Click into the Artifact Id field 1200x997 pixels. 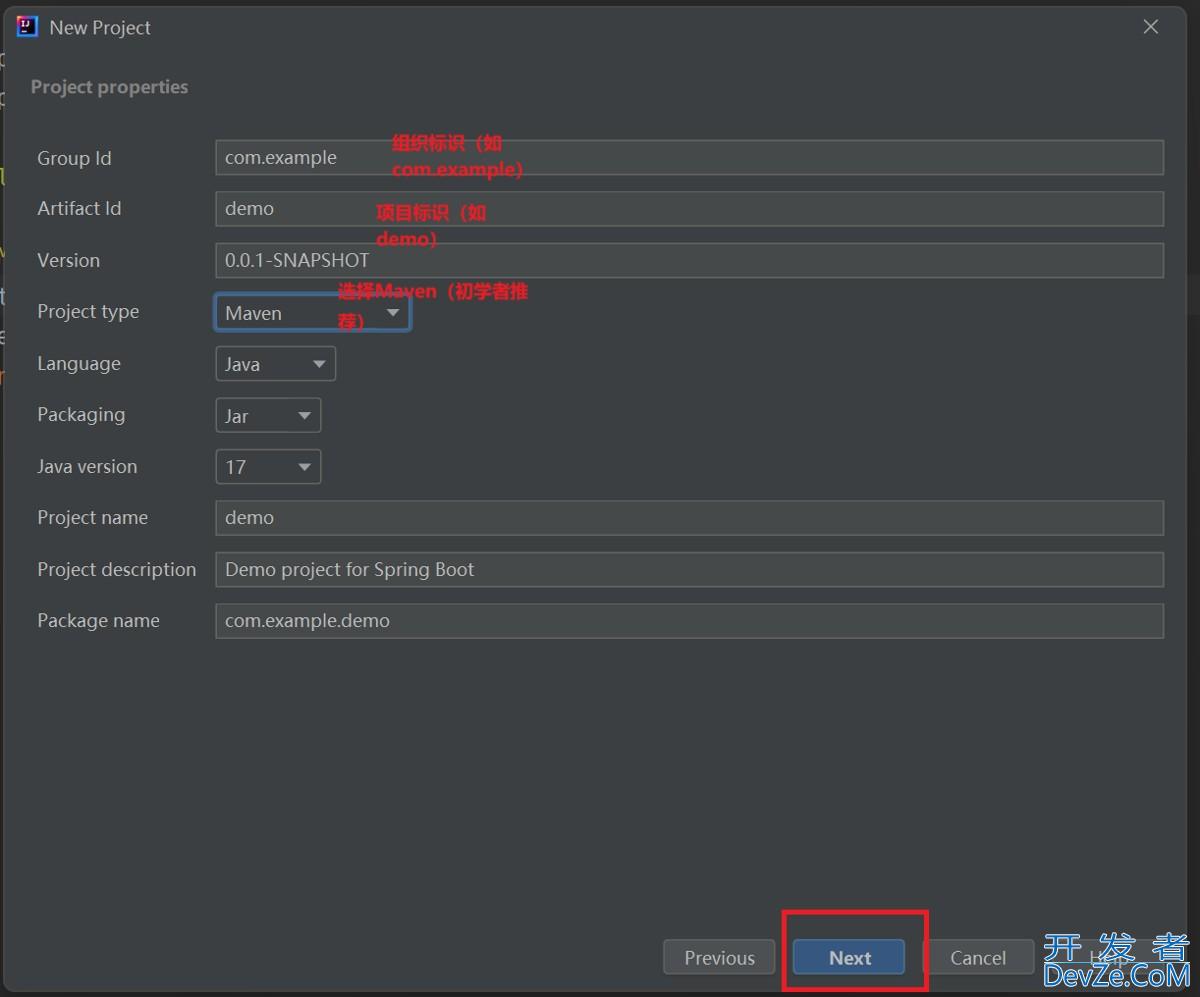688,209
